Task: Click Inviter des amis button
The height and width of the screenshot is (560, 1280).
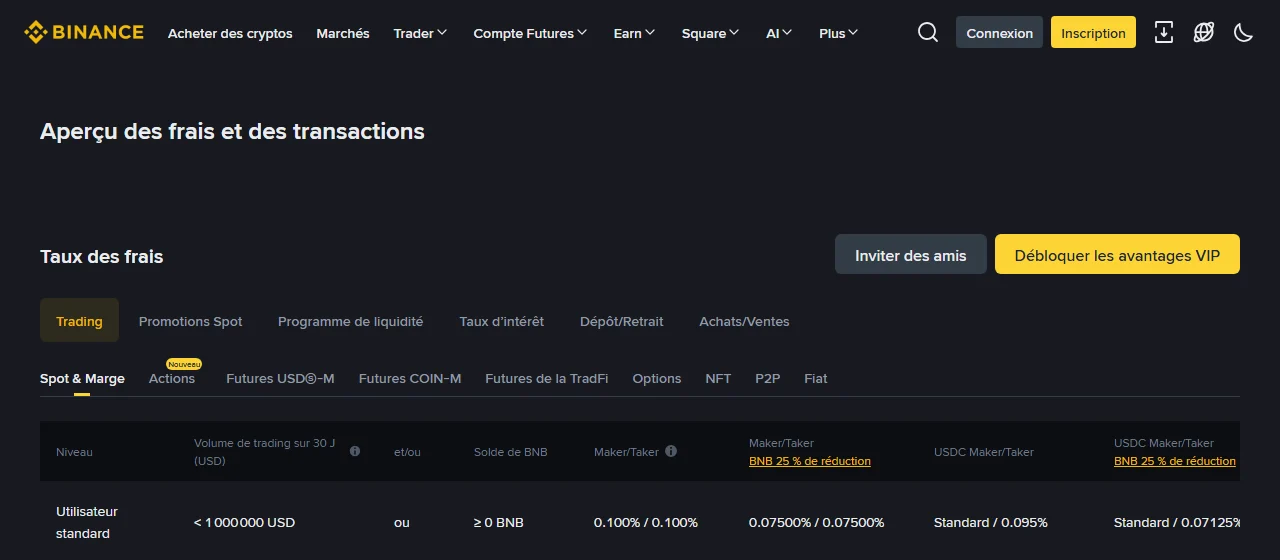Action: (x=911, y=254)
